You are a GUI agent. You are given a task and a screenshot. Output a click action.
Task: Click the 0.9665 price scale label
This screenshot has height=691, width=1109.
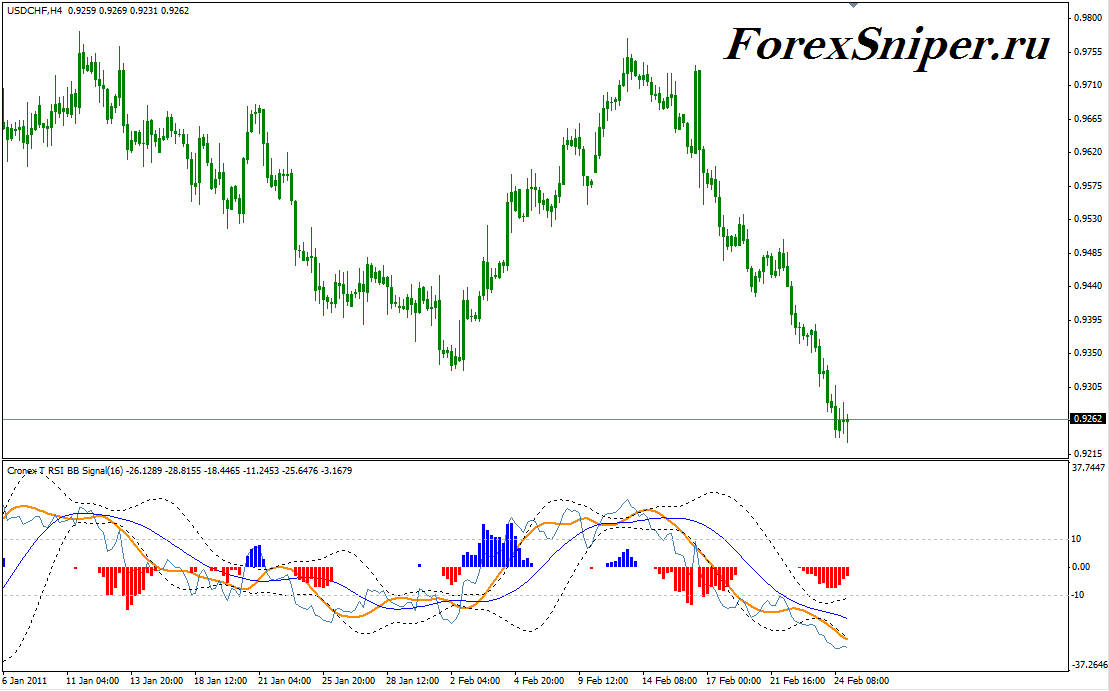1087,119
